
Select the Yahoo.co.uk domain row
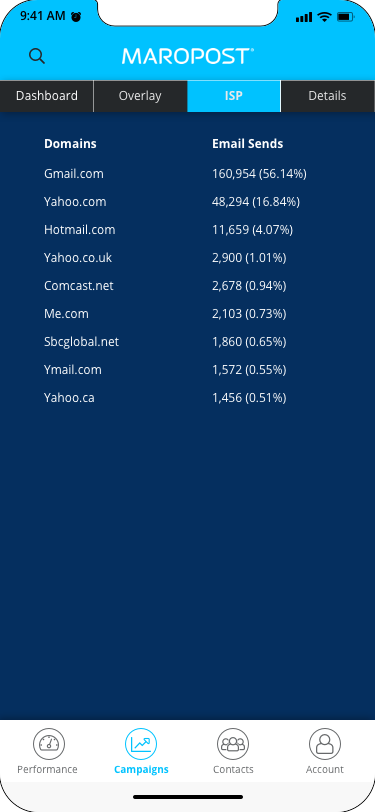click(188, 257)
